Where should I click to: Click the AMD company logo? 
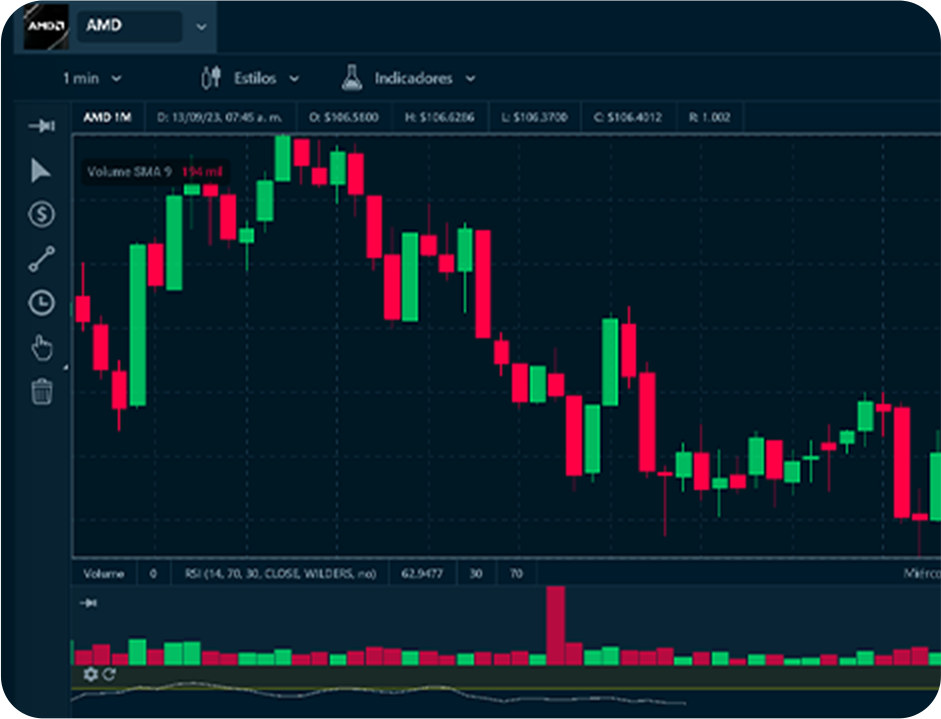[x=46, y=26]
